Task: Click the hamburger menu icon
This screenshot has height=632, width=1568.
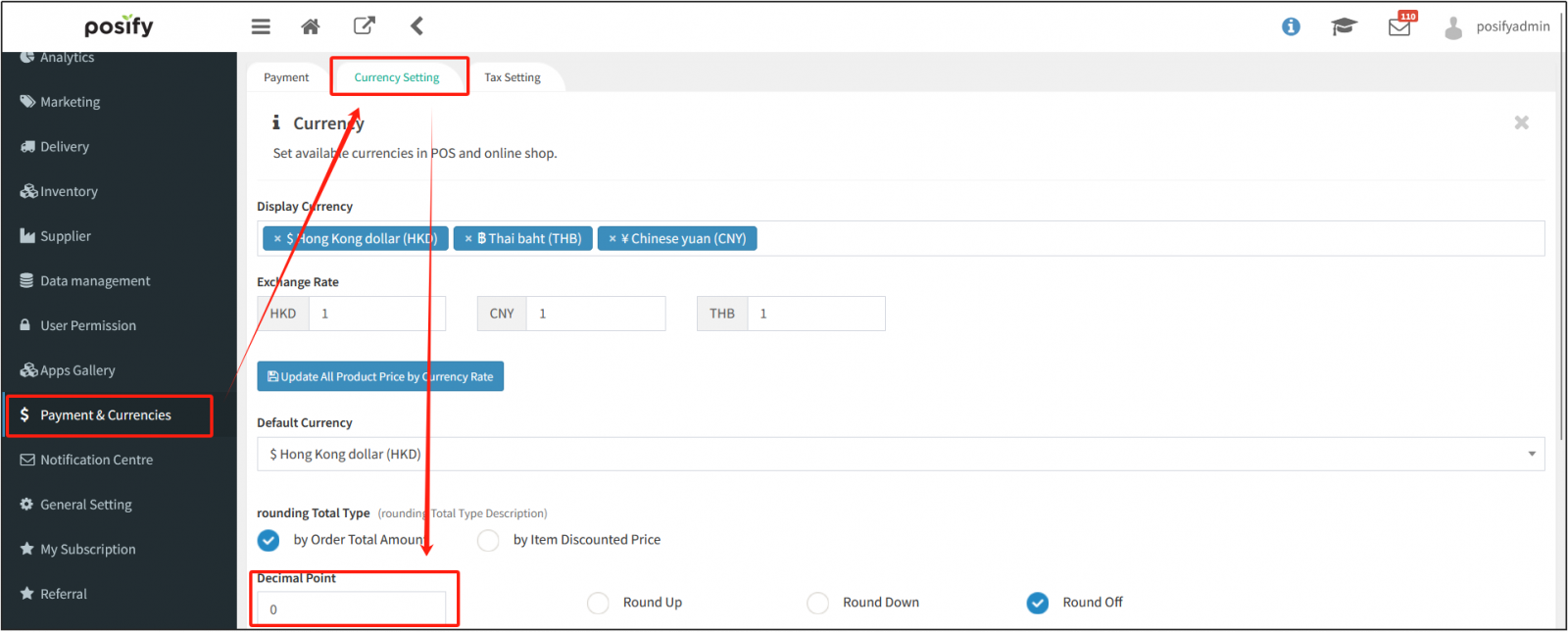Action: [261, 26]
